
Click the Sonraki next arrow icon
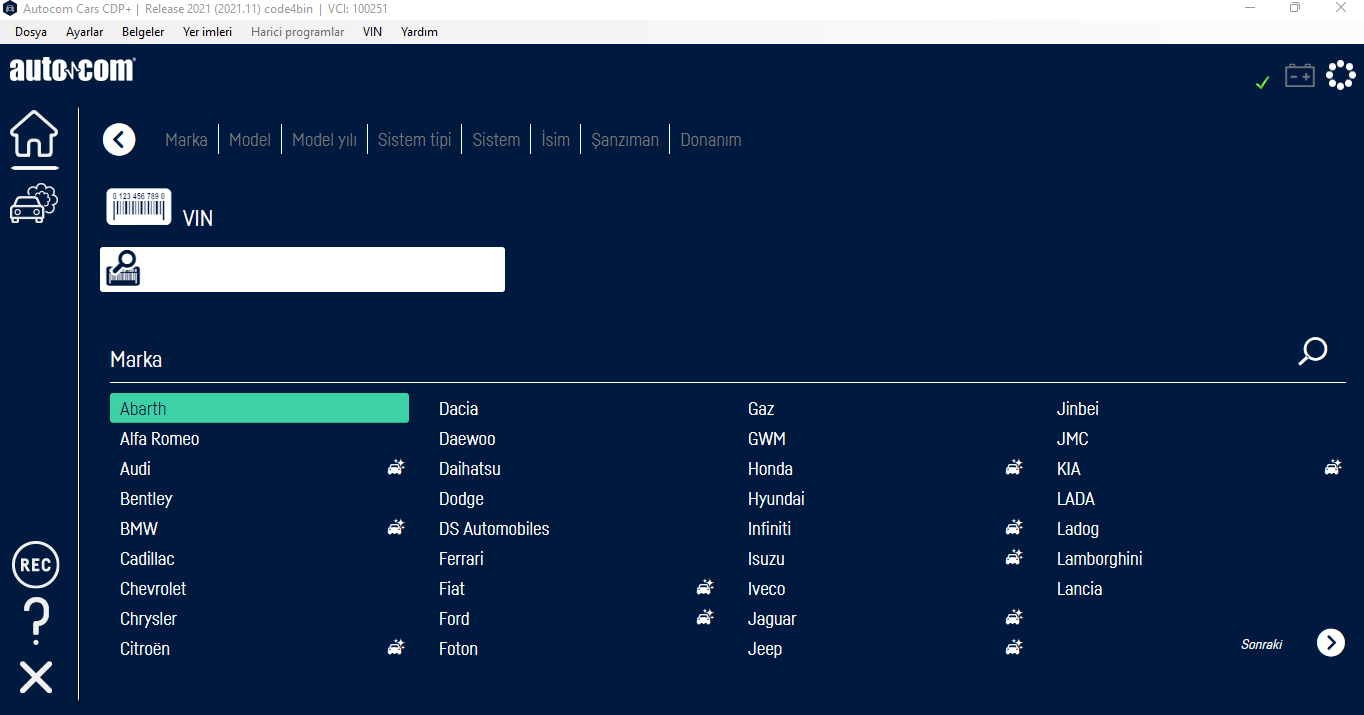1331,642
